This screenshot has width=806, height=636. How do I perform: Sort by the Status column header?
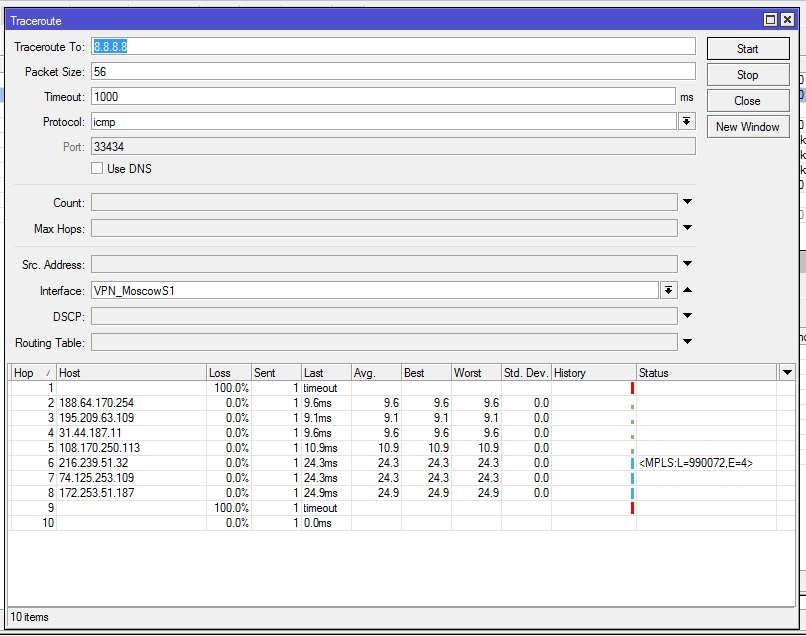pos(706,373)
